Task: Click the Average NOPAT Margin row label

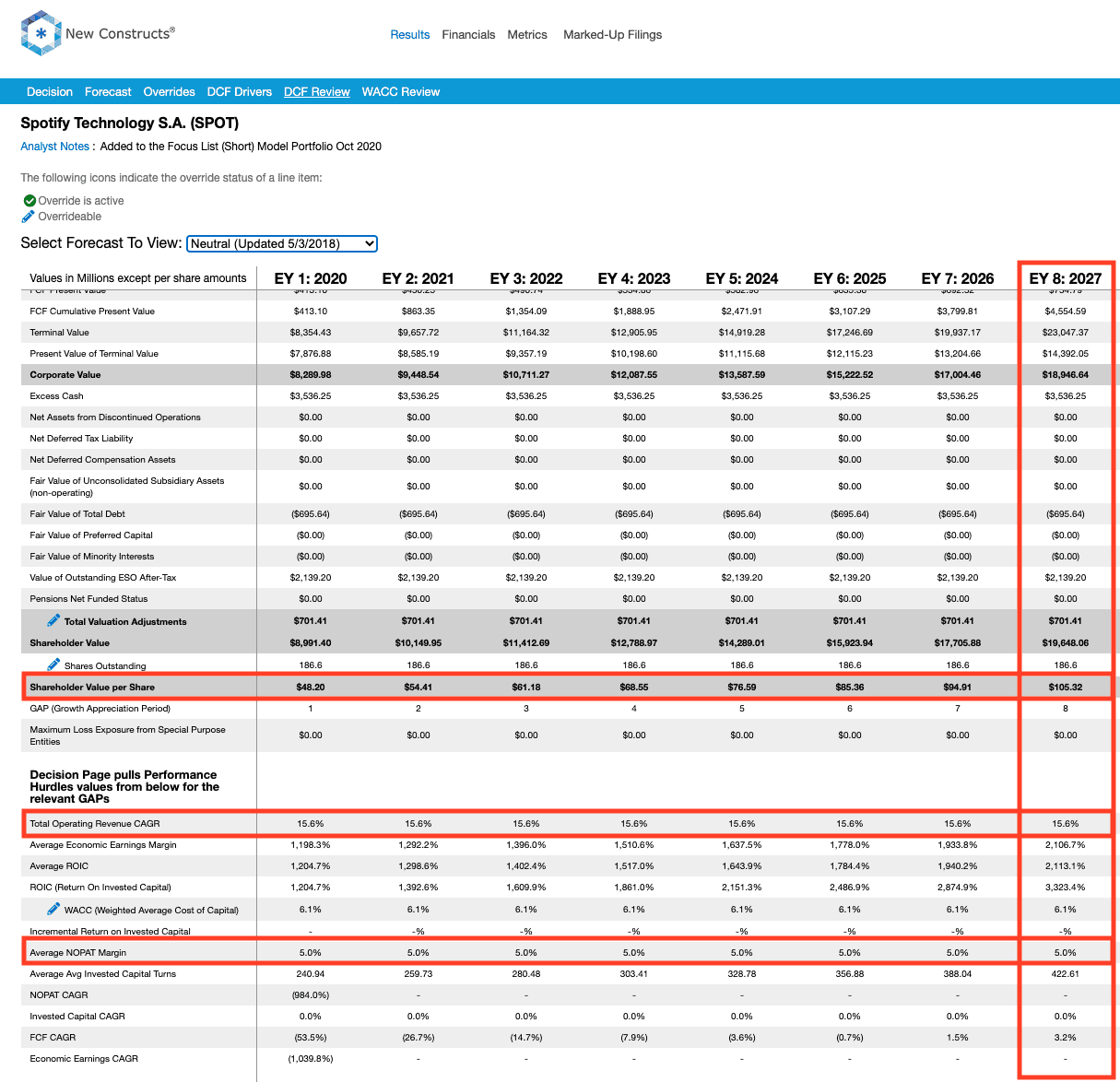Action: (x=78, y=953)
